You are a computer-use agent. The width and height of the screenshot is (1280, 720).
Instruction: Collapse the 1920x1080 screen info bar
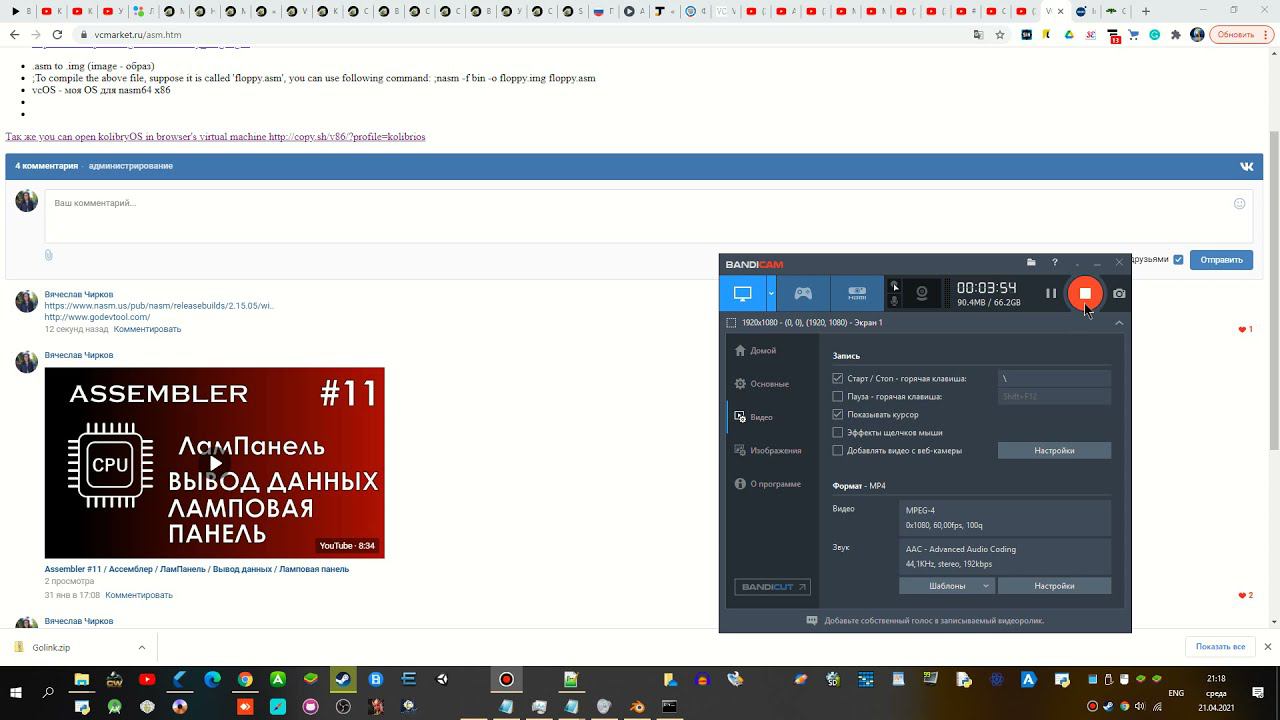click(1119, 323)
